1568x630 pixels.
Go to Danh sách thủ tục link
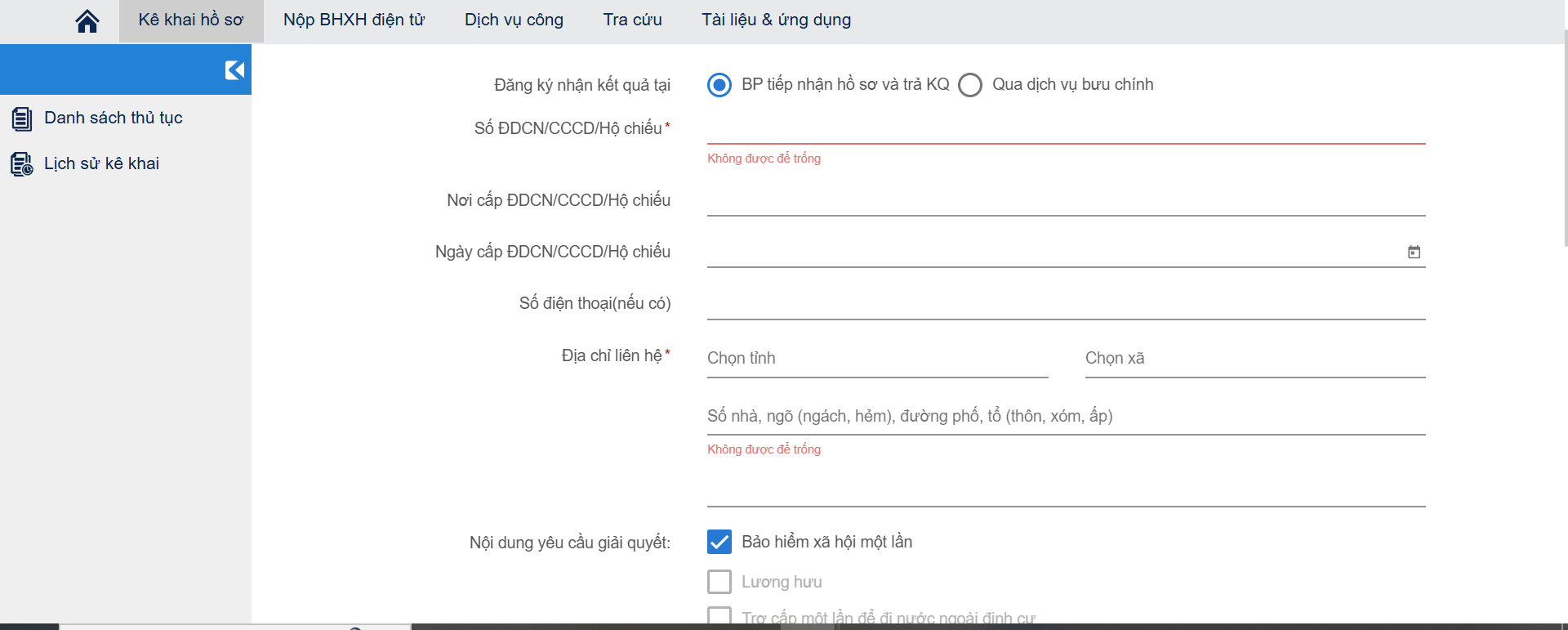114,118
